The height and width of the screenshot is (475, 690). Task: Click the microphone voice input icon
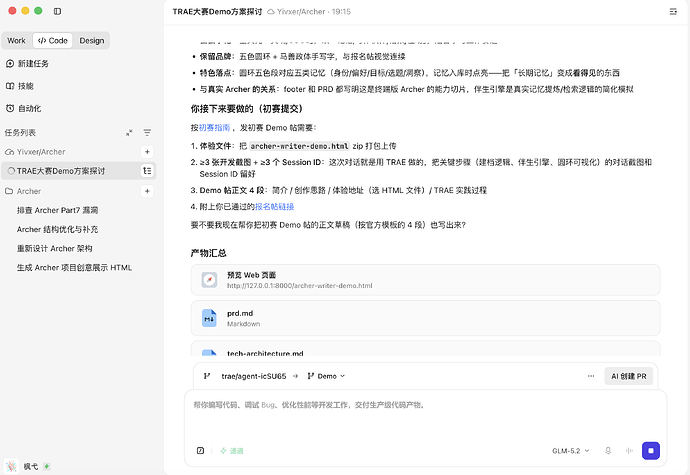click(608, 450)
